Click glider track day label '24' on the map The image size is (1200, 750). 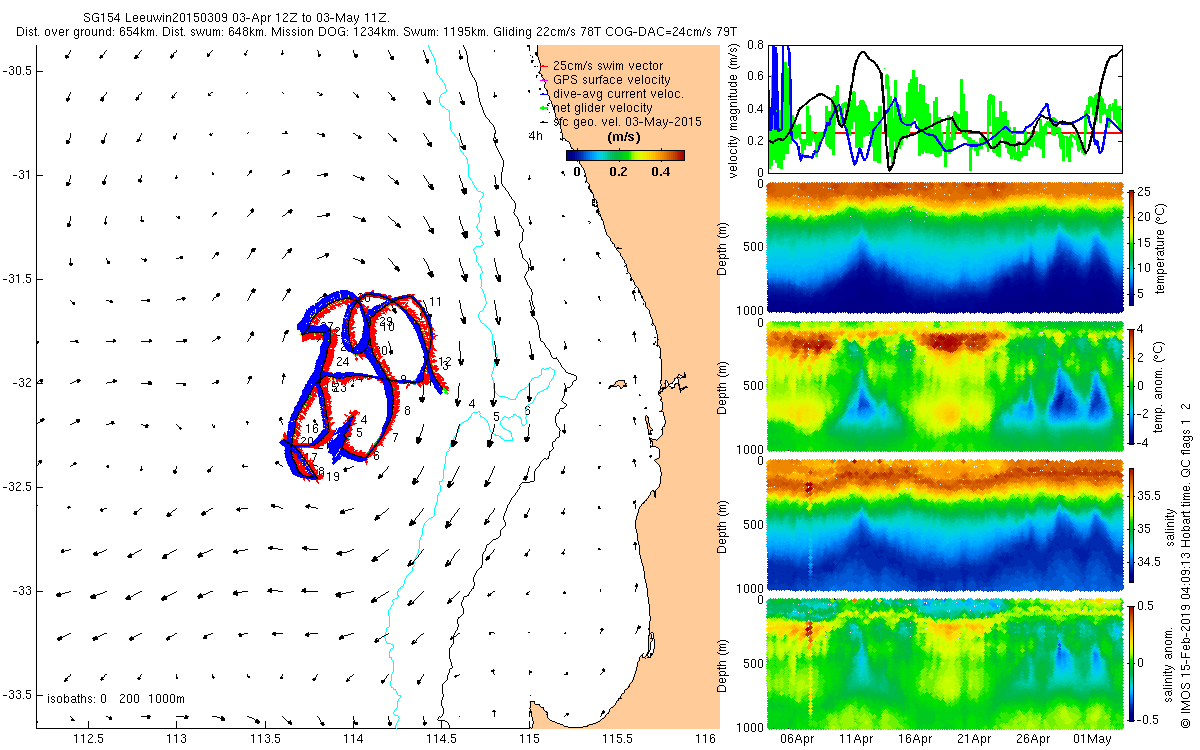tap(343, 361)
